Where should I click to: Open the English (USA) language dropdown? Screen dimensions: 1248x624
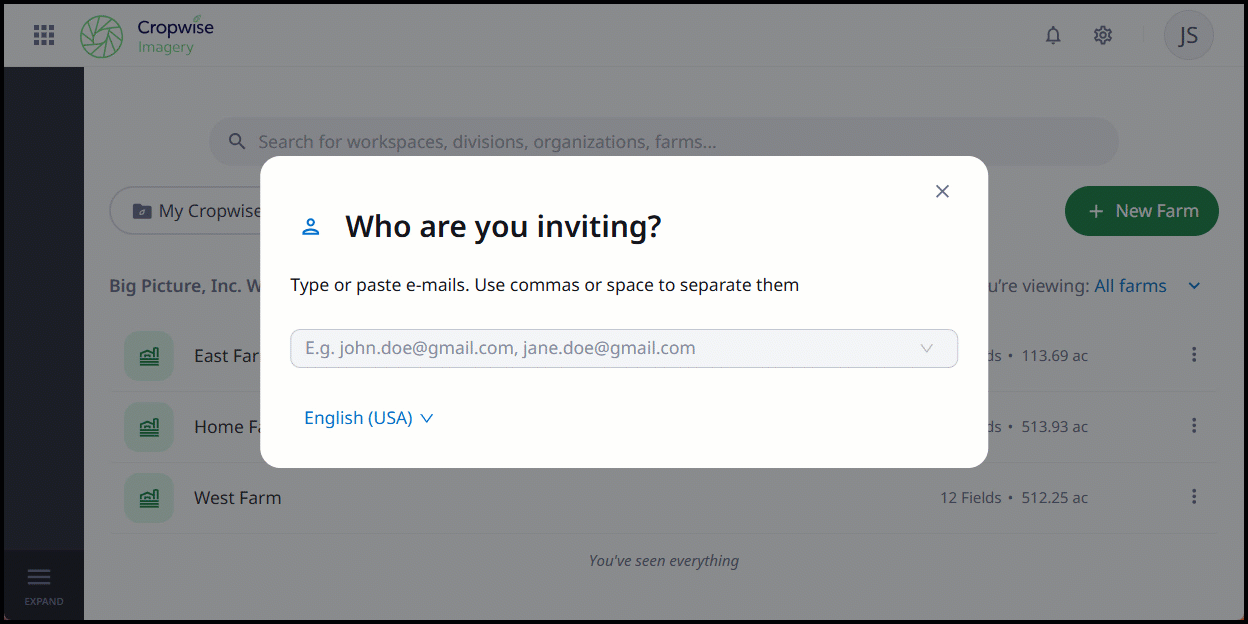[369, 418]
